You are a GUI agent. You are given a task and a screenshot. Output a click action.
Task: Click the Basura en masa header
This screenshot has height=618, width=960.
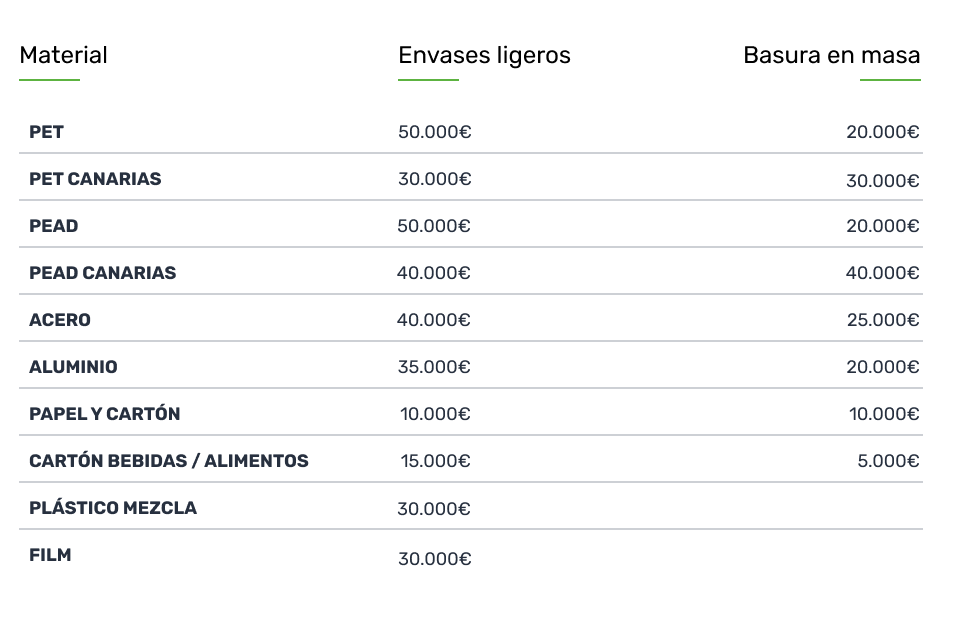pyautogui.click(x=831, y=55)
